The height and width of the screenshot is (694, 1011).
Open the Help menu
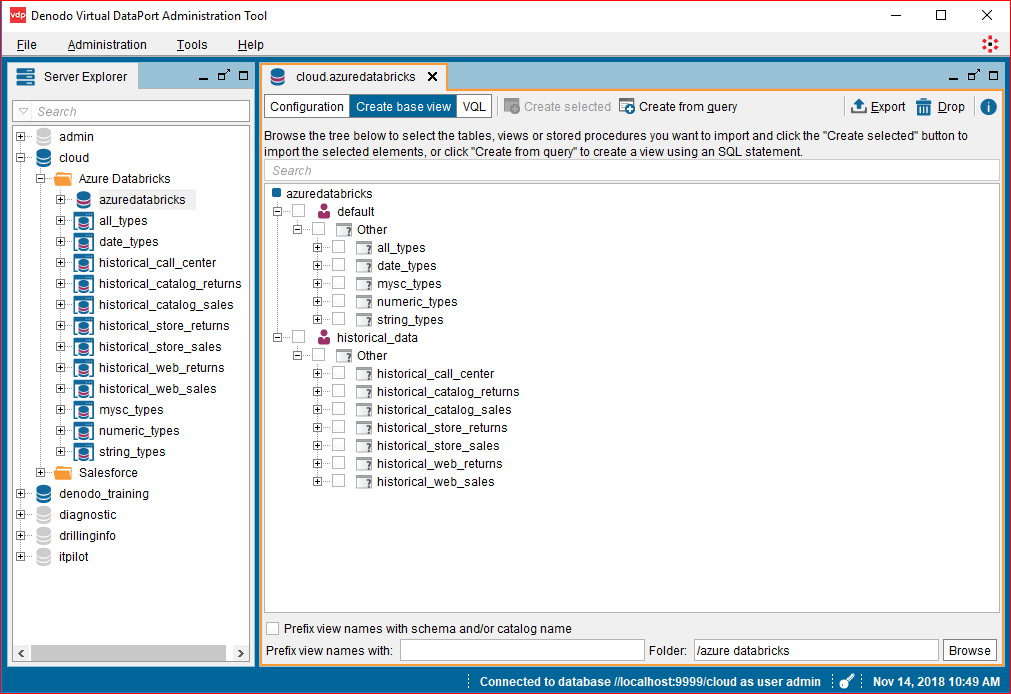pos(251,45)
